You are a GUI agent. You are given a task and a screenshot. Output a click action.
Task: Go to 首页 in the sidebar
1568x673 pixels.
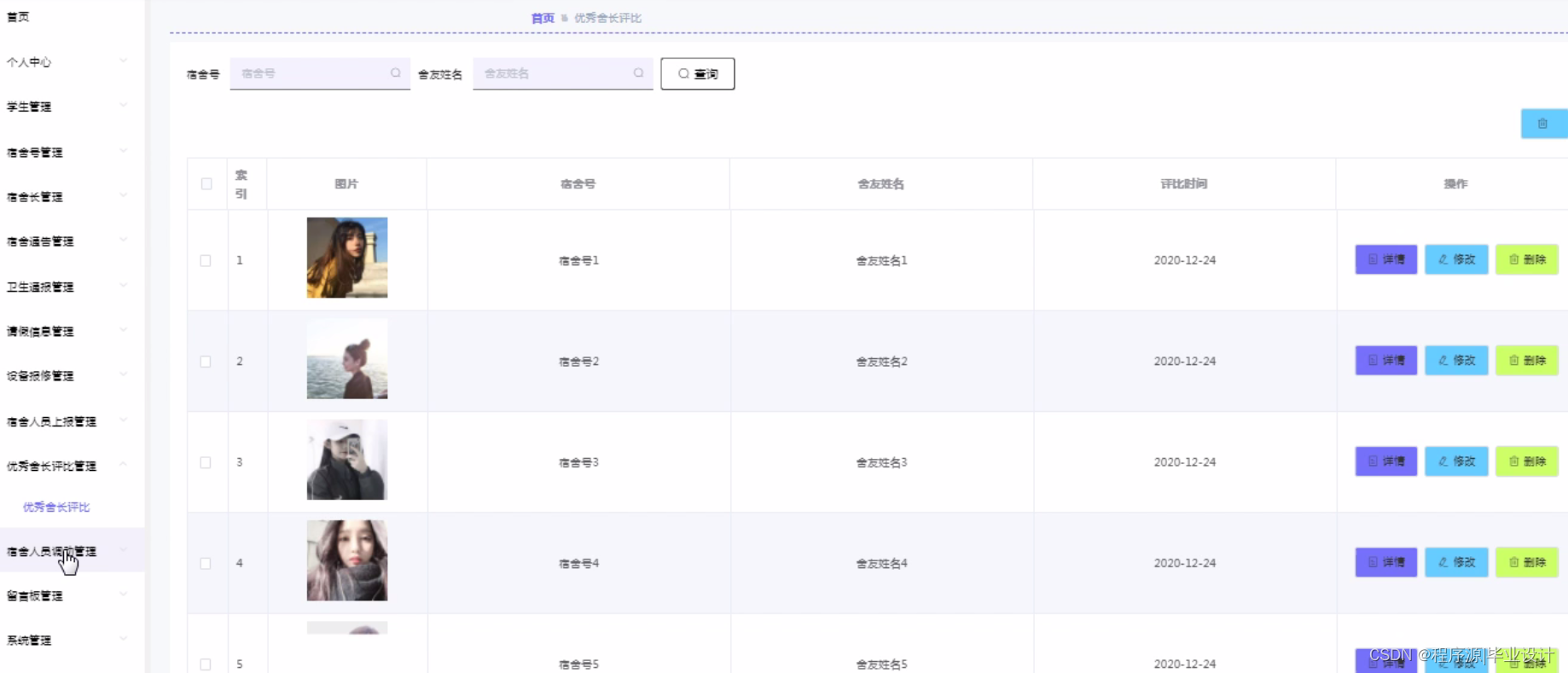tap(18, 17)
